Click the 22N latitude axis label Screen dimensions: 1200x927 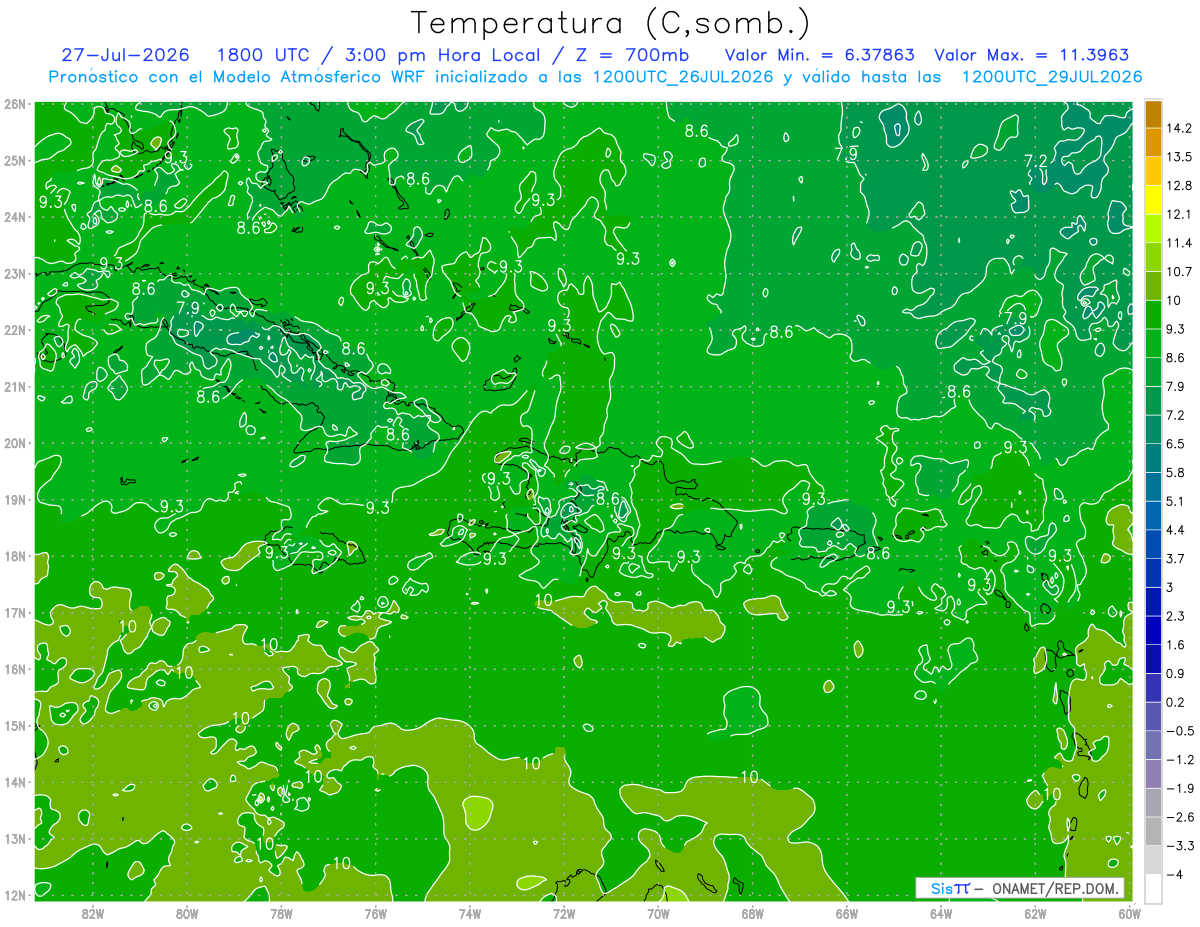tap(15, 330)
